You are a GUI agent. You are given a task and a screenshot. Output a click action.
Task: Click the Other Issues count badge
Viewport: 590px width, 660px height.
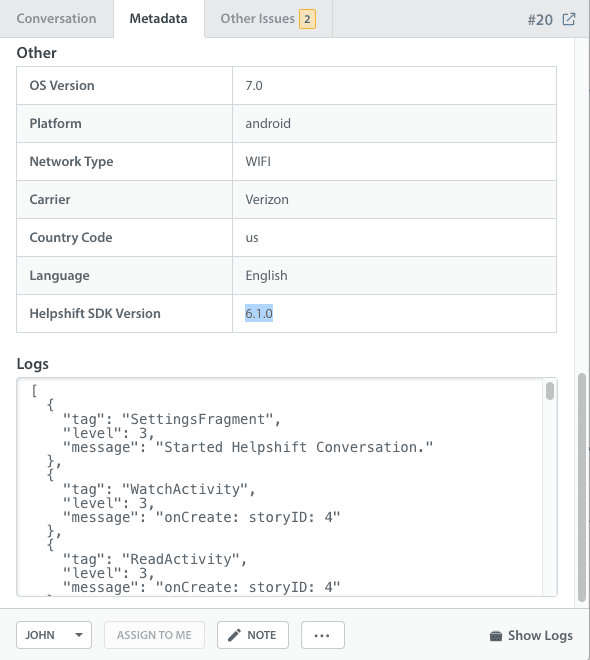(307, 19)
